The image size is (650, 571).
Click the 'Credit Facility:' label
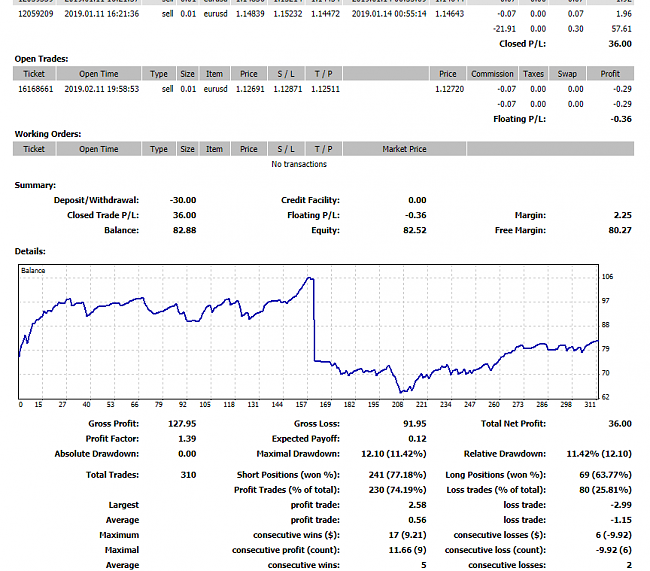[310, 200]
